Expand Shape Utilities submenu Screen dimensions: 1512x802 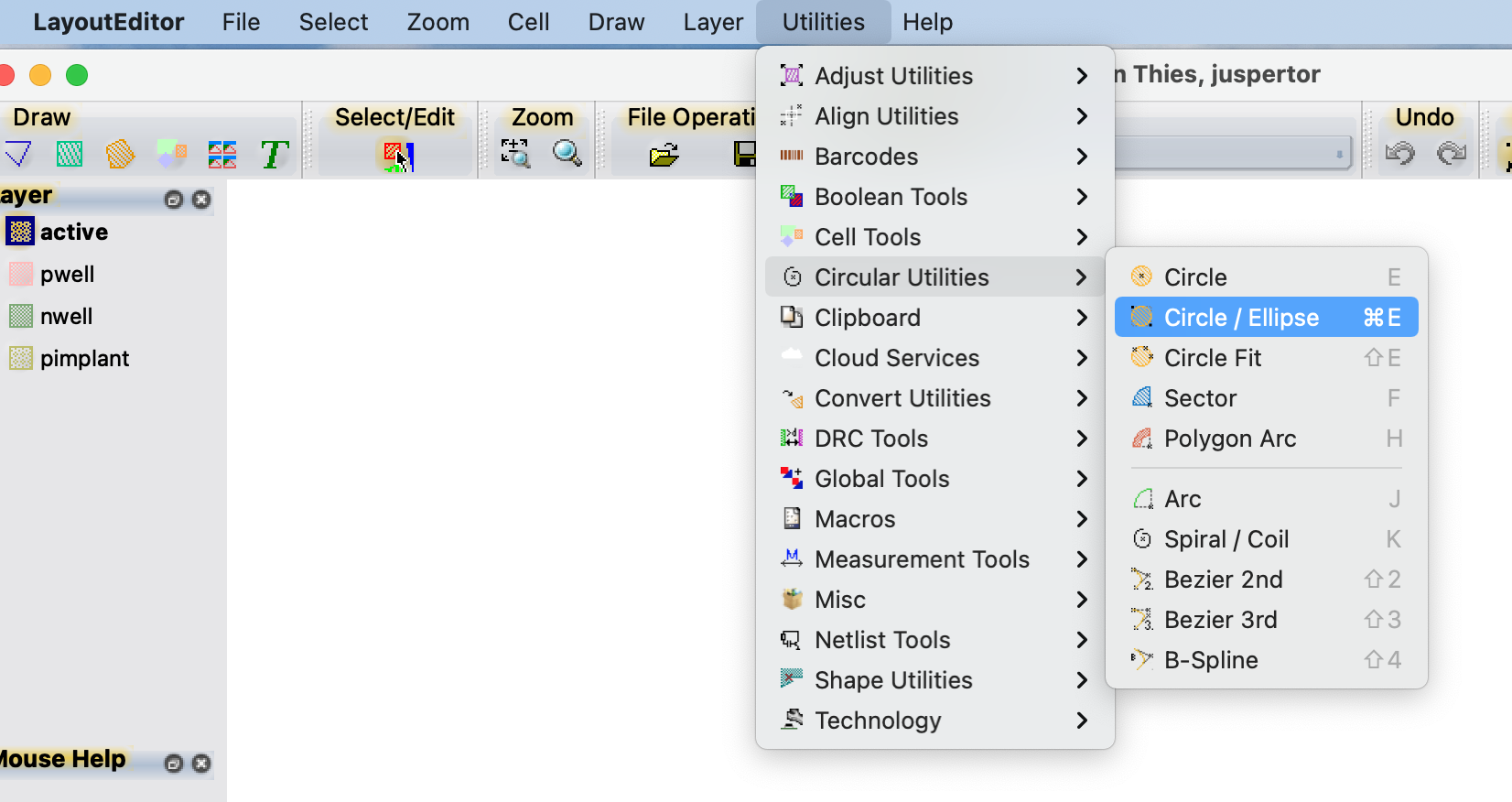(935, 680)
